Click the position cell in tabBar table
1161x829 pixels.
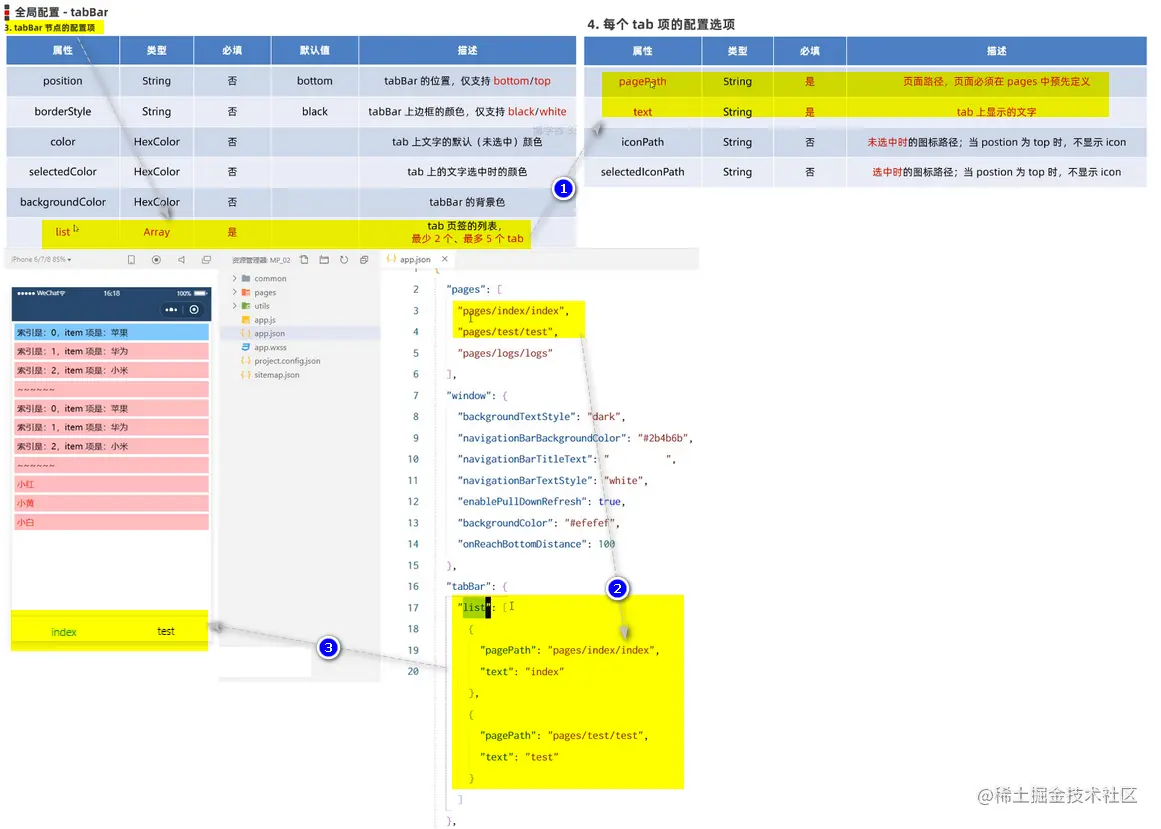point(63,81)
